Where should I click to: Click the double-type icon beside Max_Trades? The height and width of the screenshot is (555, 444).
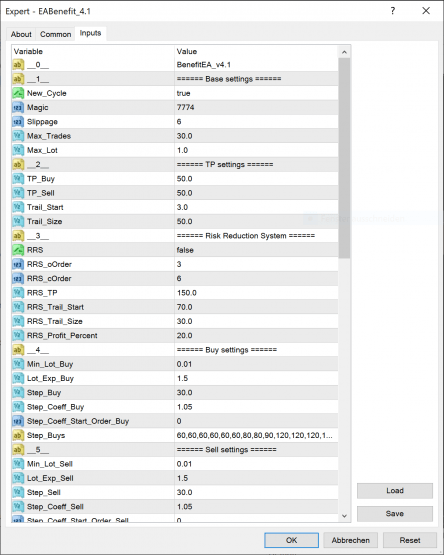18,136
